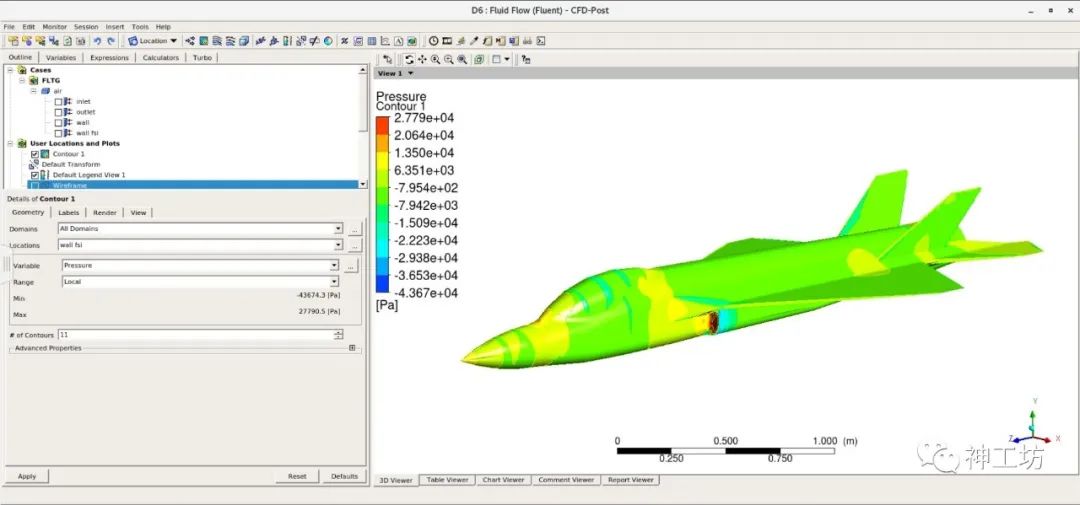
Task: Open the Location dropdown in toolbar
Action: click(x=153, y=41)
